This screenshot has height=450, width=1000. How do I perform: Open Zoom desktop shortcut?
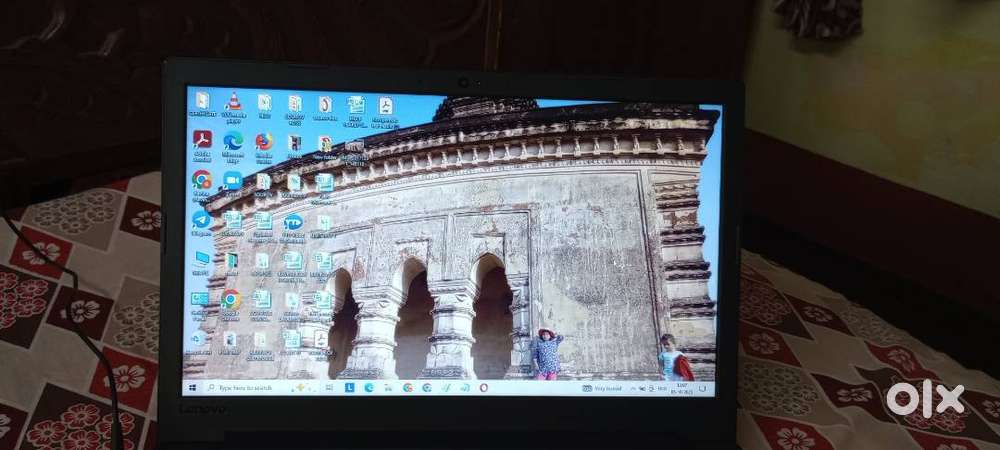click(x=233, y=181)
